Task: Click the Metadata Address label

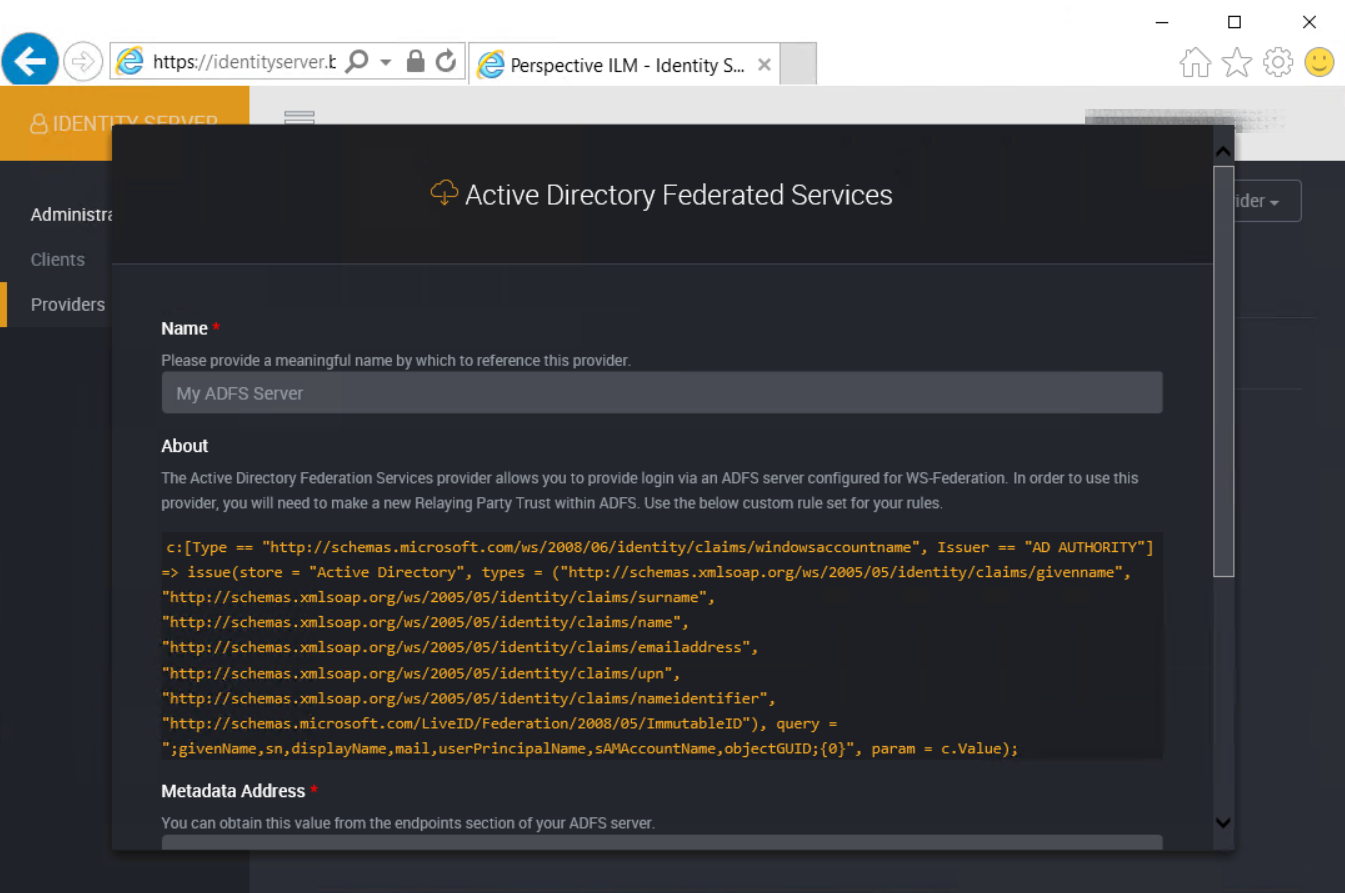Action: [x=233, y=791]
